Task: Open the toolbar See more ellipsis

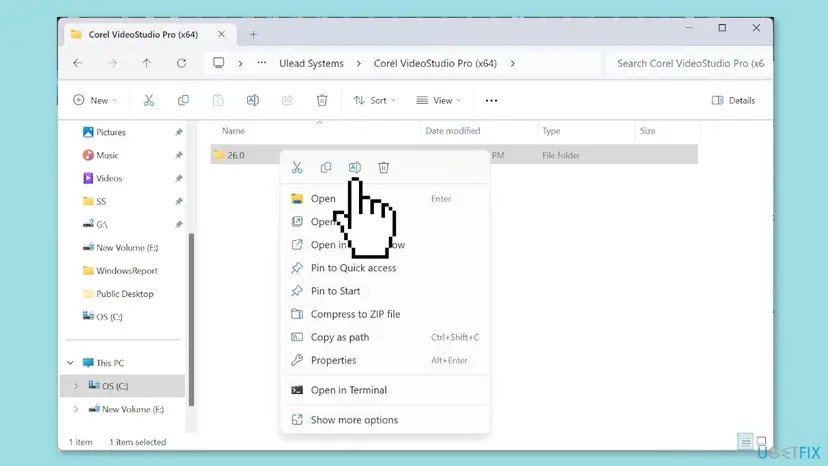Action: [x=491, y=100]
